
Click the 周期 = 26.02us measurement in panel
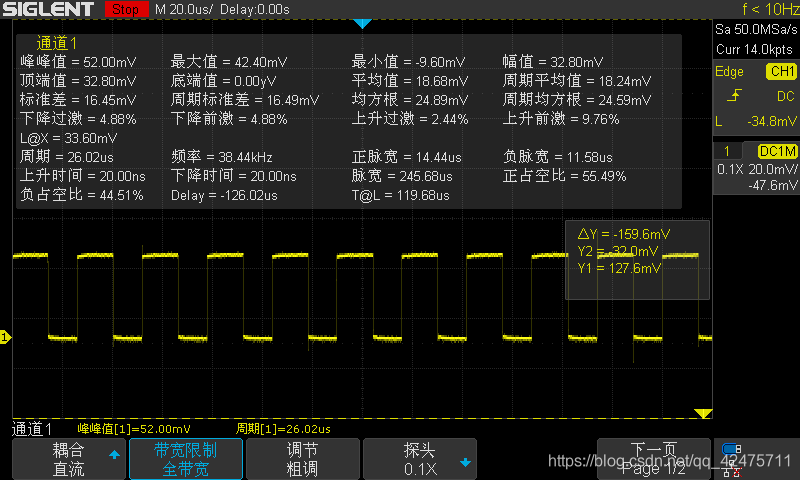[67, 157]
